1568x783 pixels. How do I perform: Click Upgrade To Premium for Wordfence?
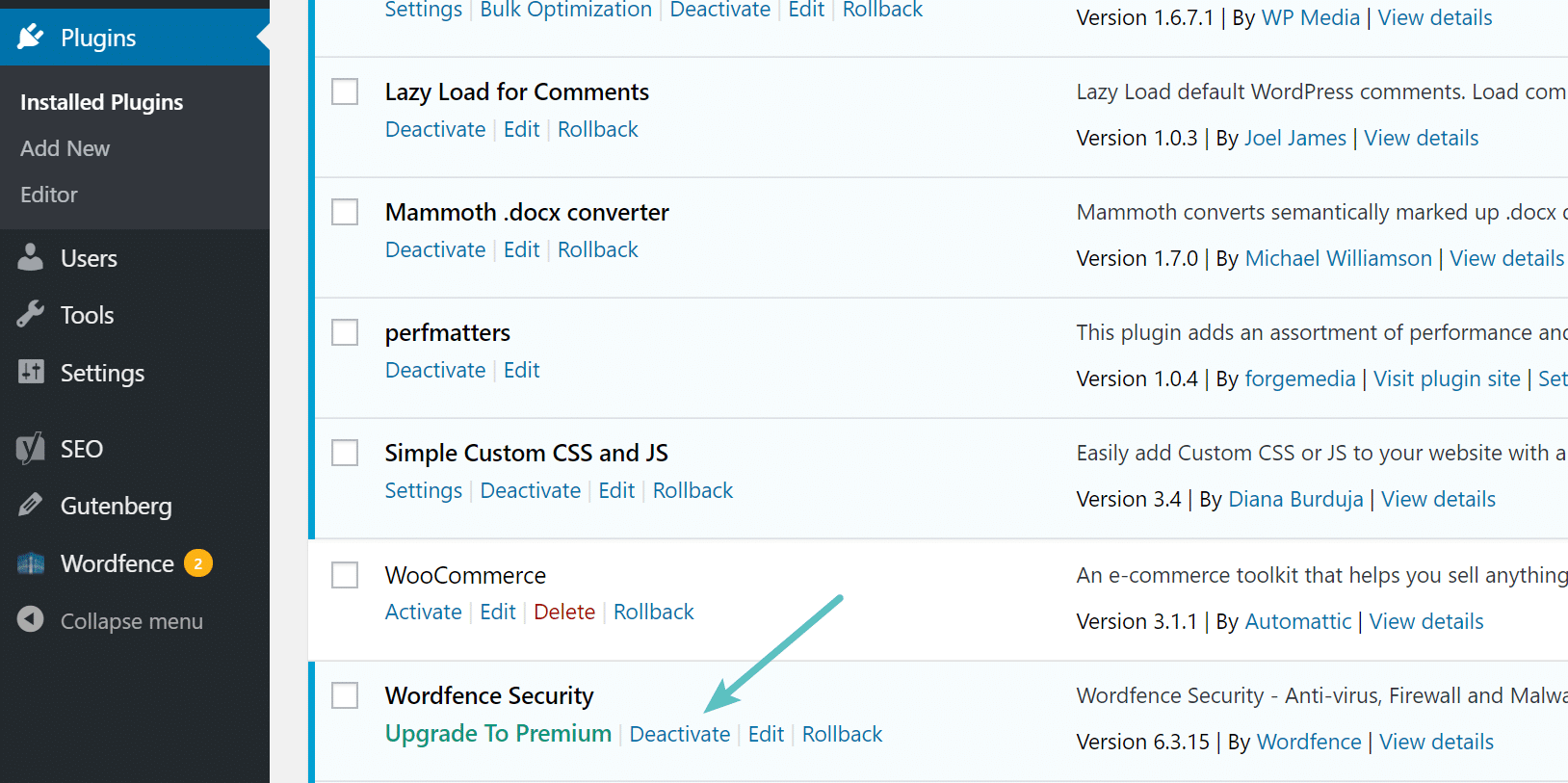pos(497,733)
